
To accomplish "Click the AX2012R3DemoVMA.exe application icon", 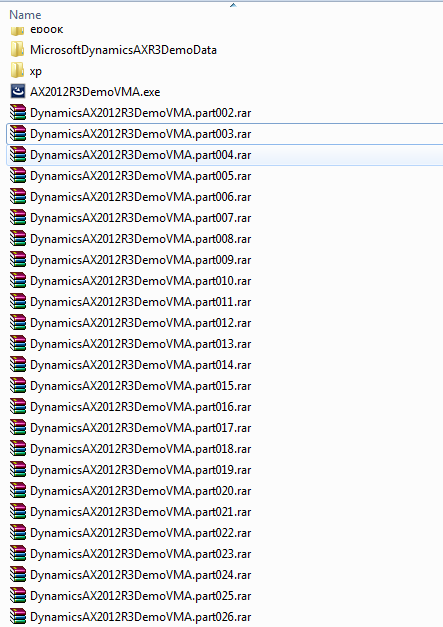I will (x=18, y=92).
